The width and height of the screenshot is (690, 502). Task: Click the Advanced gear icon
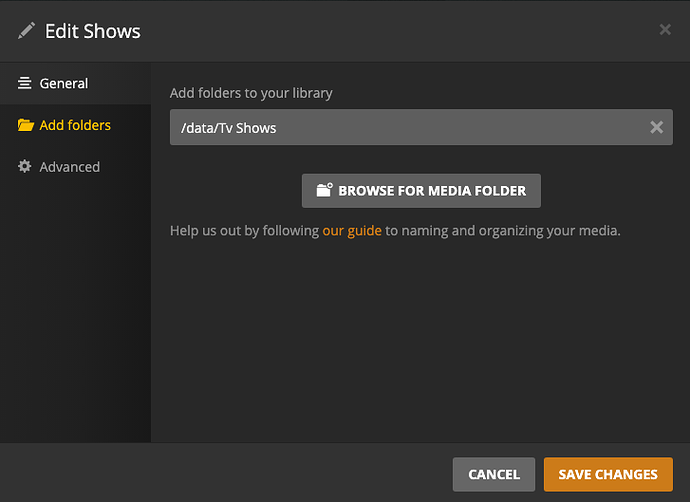tap(25, 167)
